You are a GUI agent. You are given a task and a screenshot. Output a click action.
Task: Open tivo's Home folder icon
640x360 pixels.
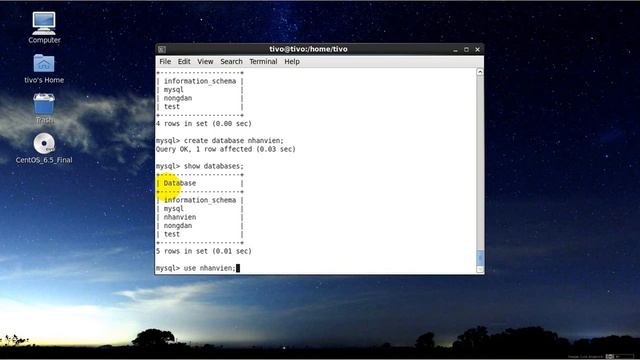pyautogui.click(x=44, y=69)
